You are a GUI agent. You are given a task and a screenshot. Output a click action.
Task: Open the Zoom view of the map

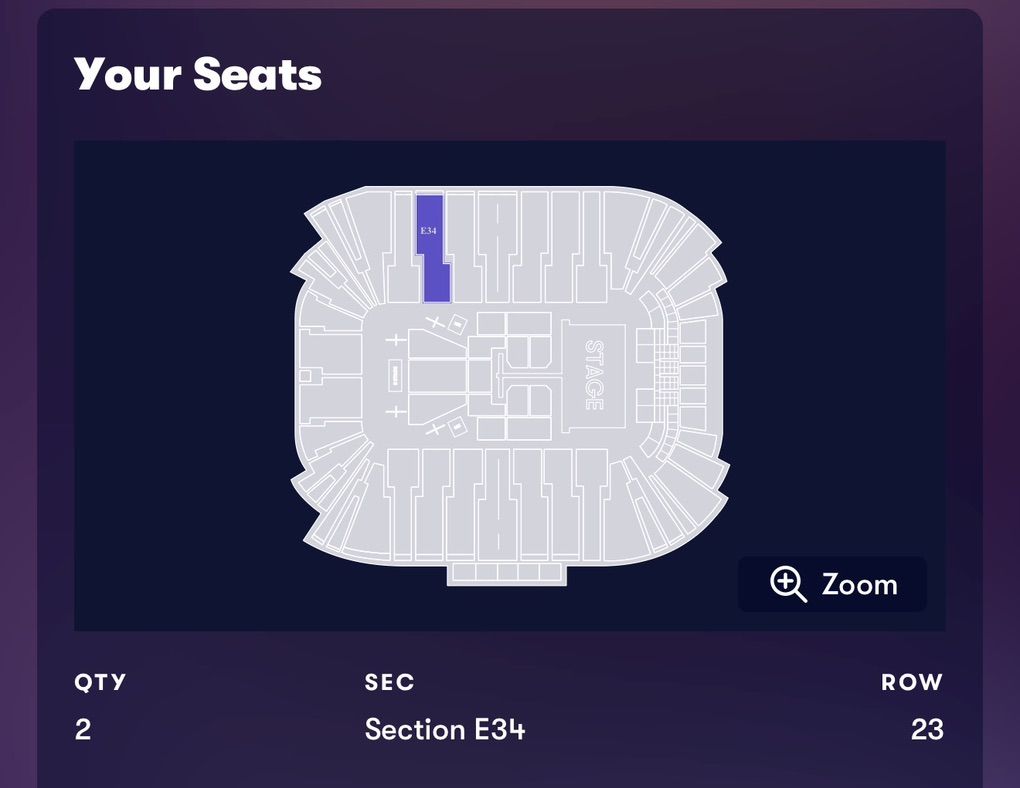coord(832,584)
